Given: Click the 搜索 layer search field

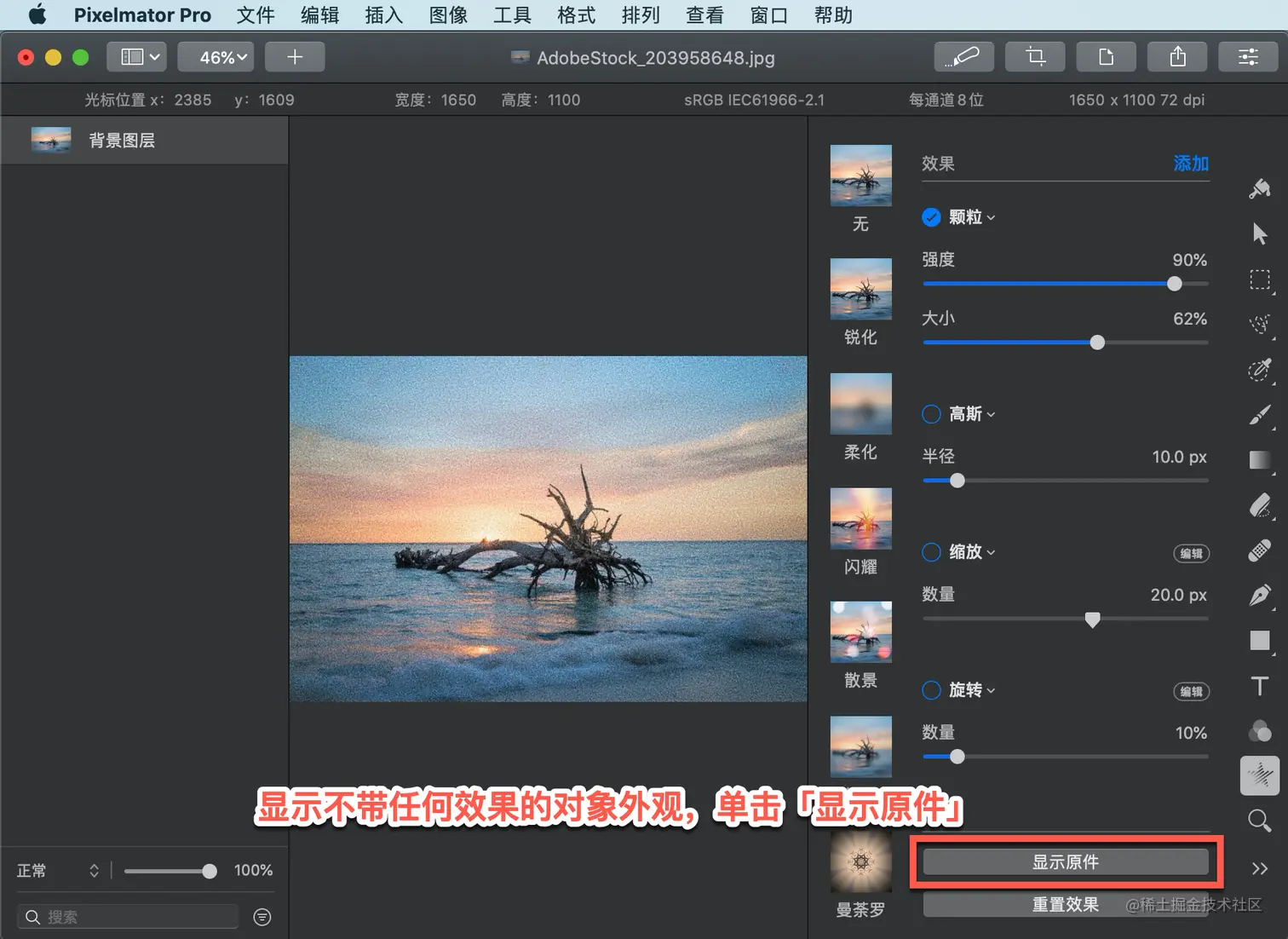Looking at the screenshot, I should click(128, 917).
